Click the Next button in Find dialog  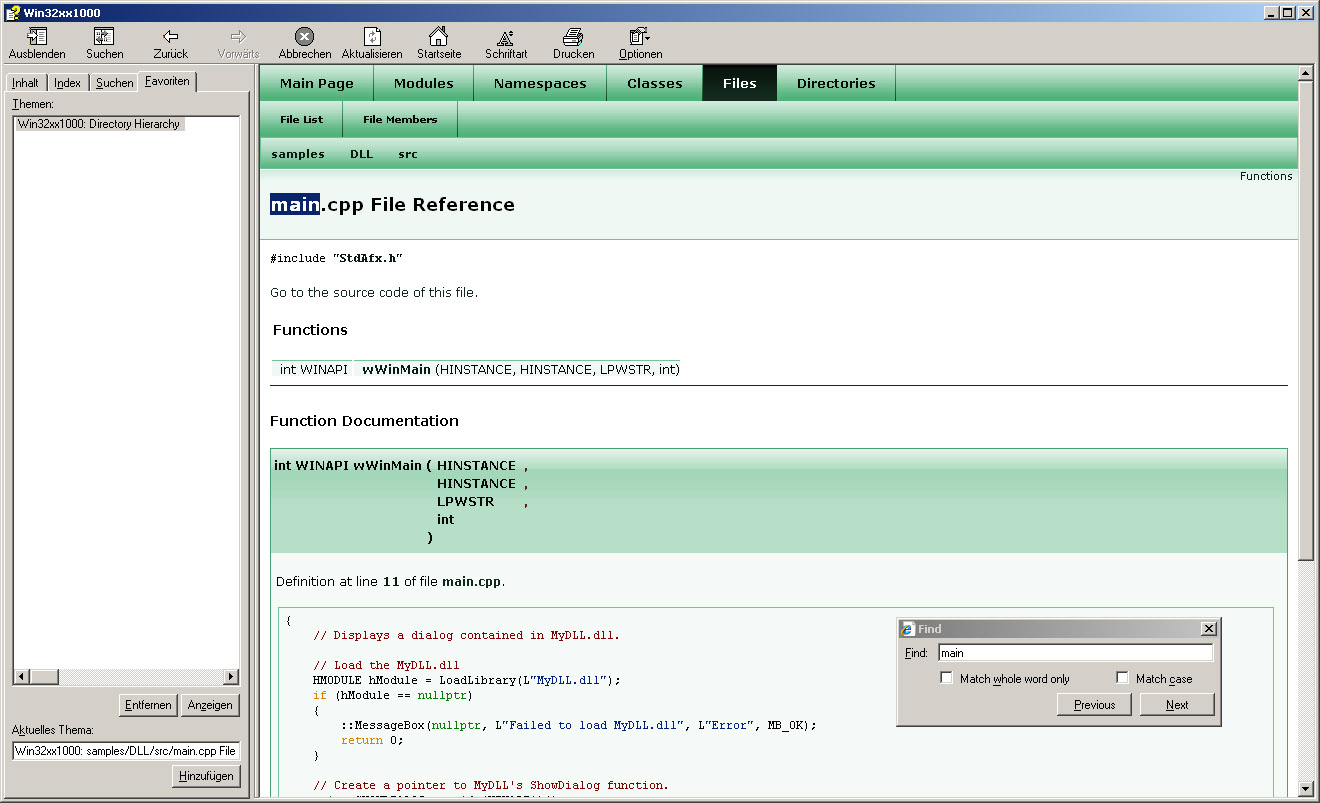pos(1177,705)
